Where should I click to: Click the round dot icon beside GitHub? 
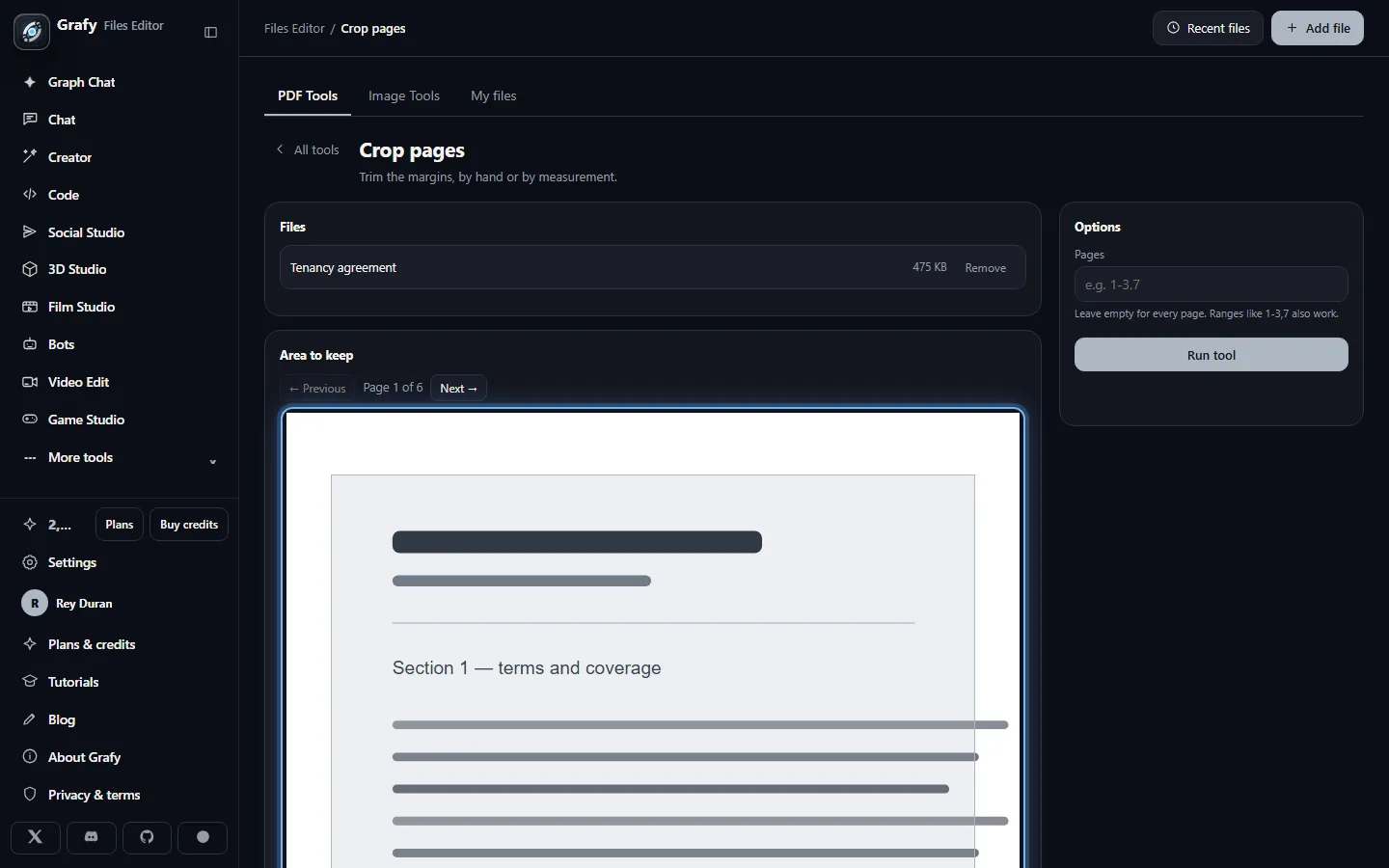[203, 837]
